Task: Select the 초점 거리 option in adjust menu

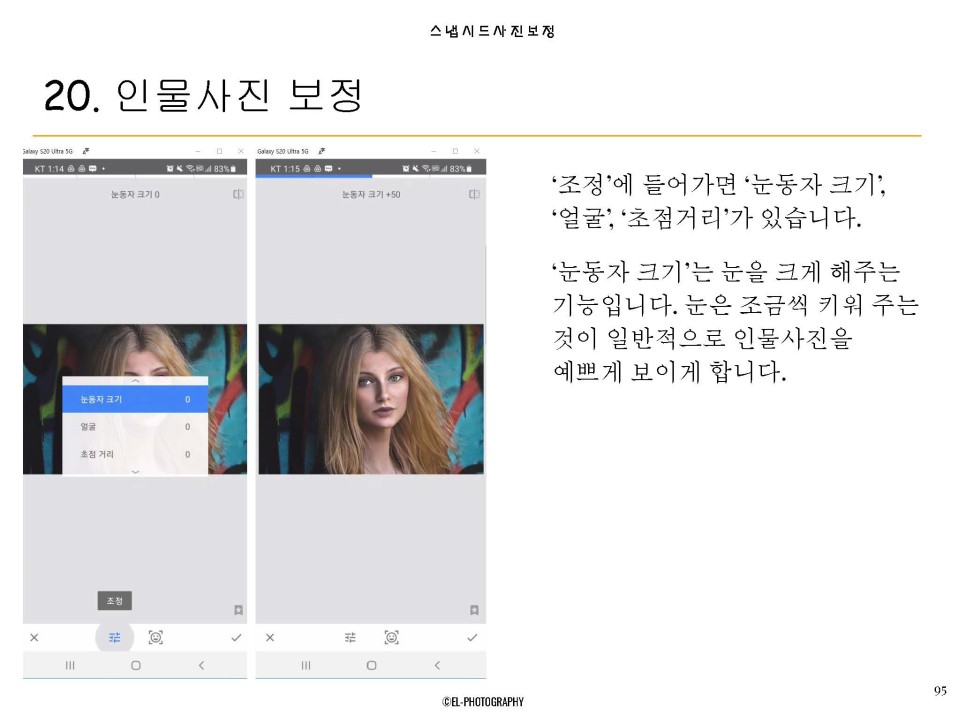Action: click(x=135, y=454)
